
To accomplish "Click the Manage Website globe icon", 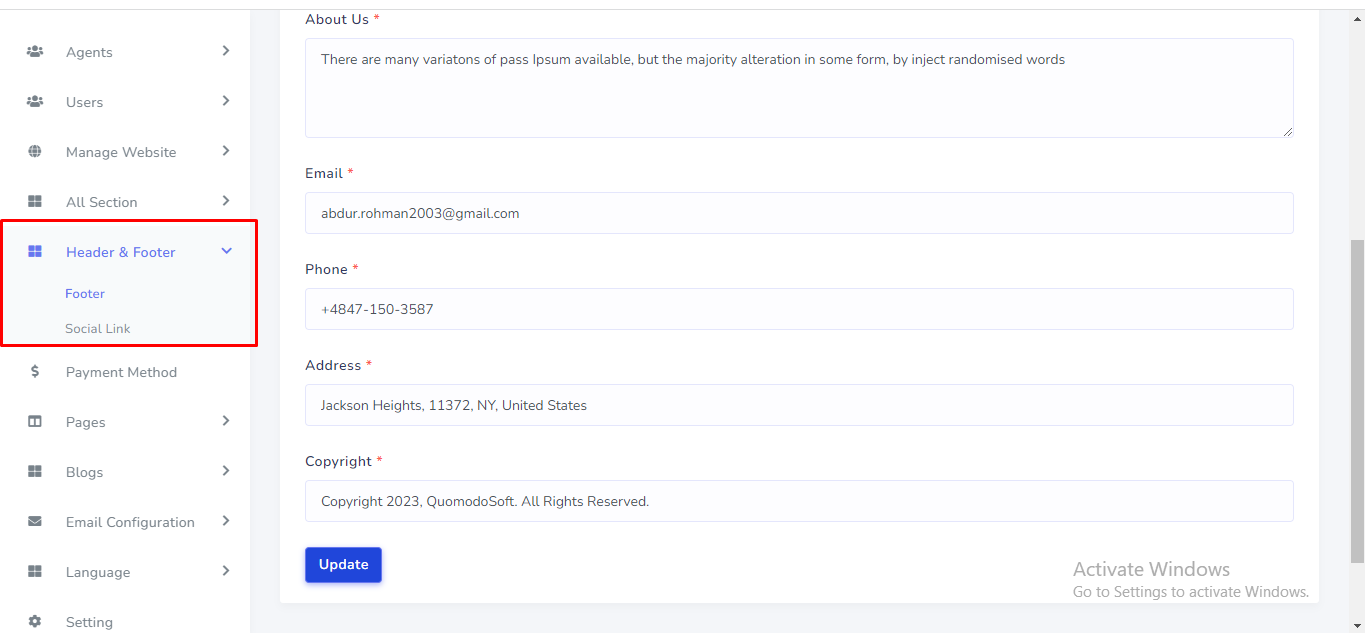I will (35, 151).
